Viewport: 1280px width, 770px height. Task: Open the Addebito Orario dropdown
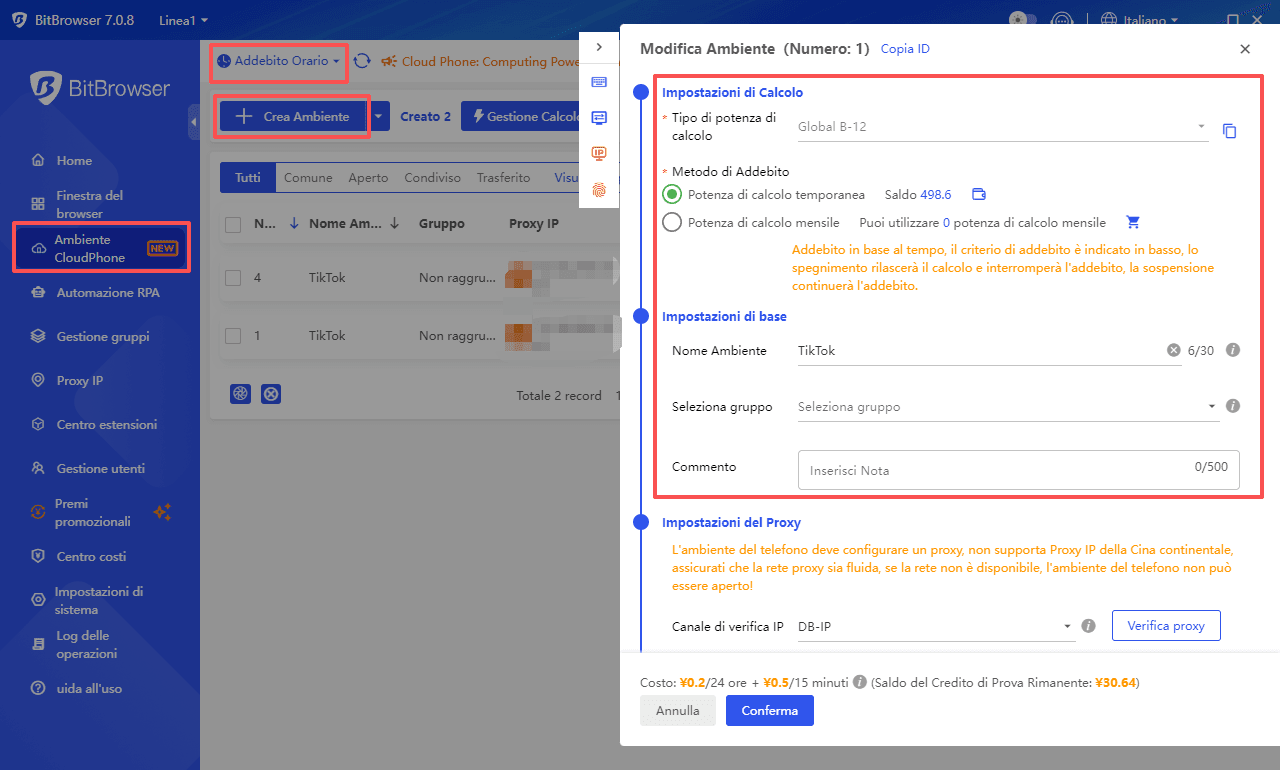point(279,61)
